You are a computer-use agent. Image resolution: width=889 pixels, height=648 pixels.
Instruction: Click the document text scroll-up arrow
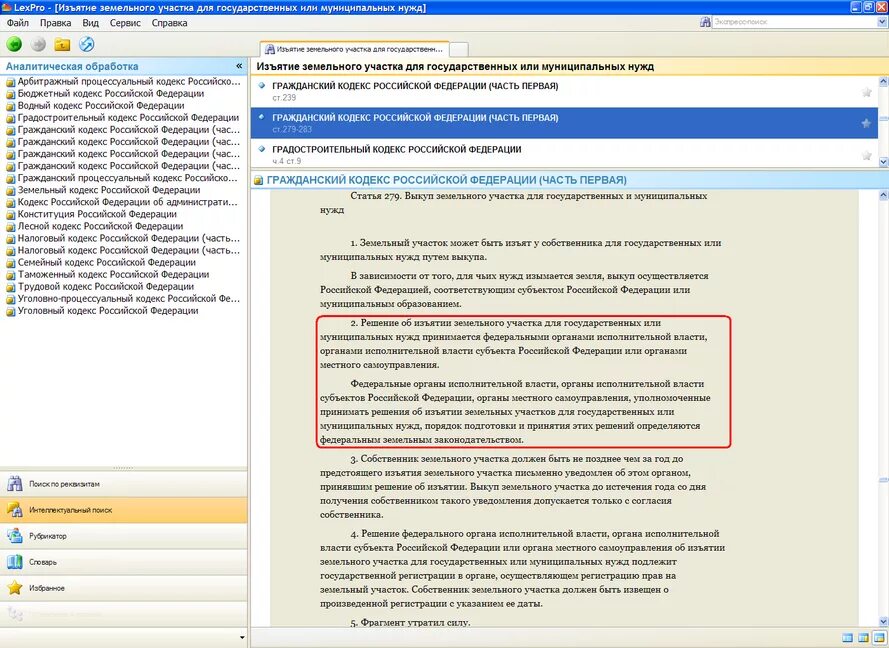click(x=883, y=195)
